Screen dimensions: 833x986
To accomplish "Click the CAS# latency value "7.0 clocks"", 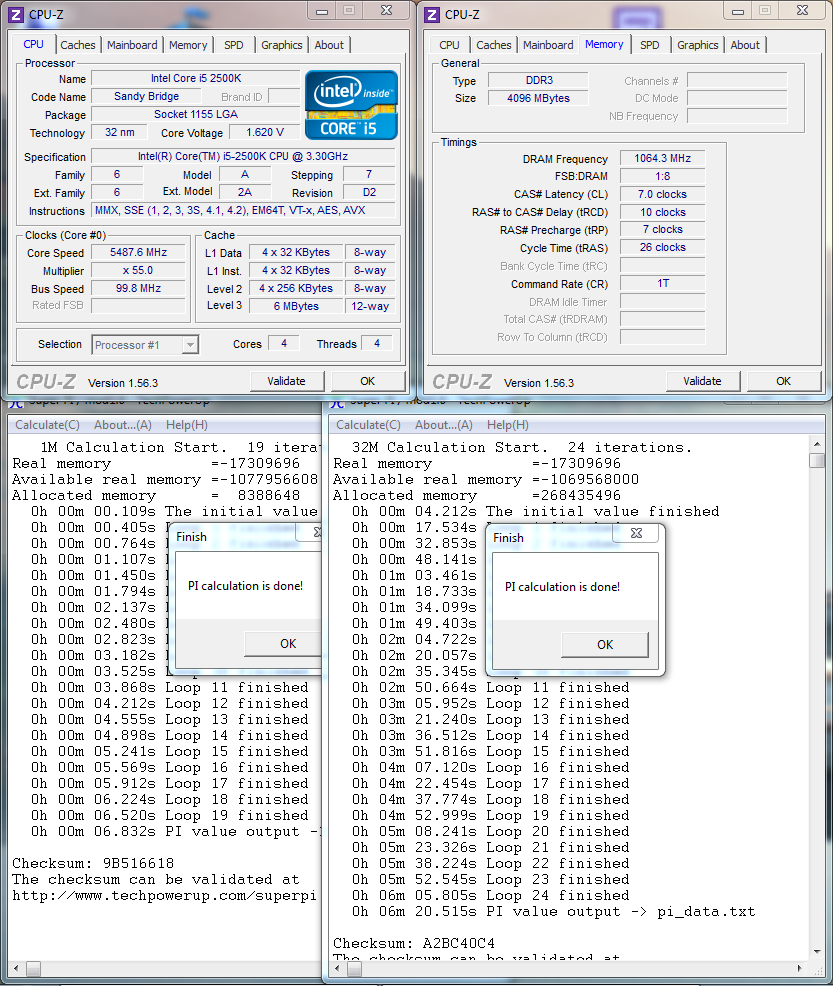I will (663, 194).
